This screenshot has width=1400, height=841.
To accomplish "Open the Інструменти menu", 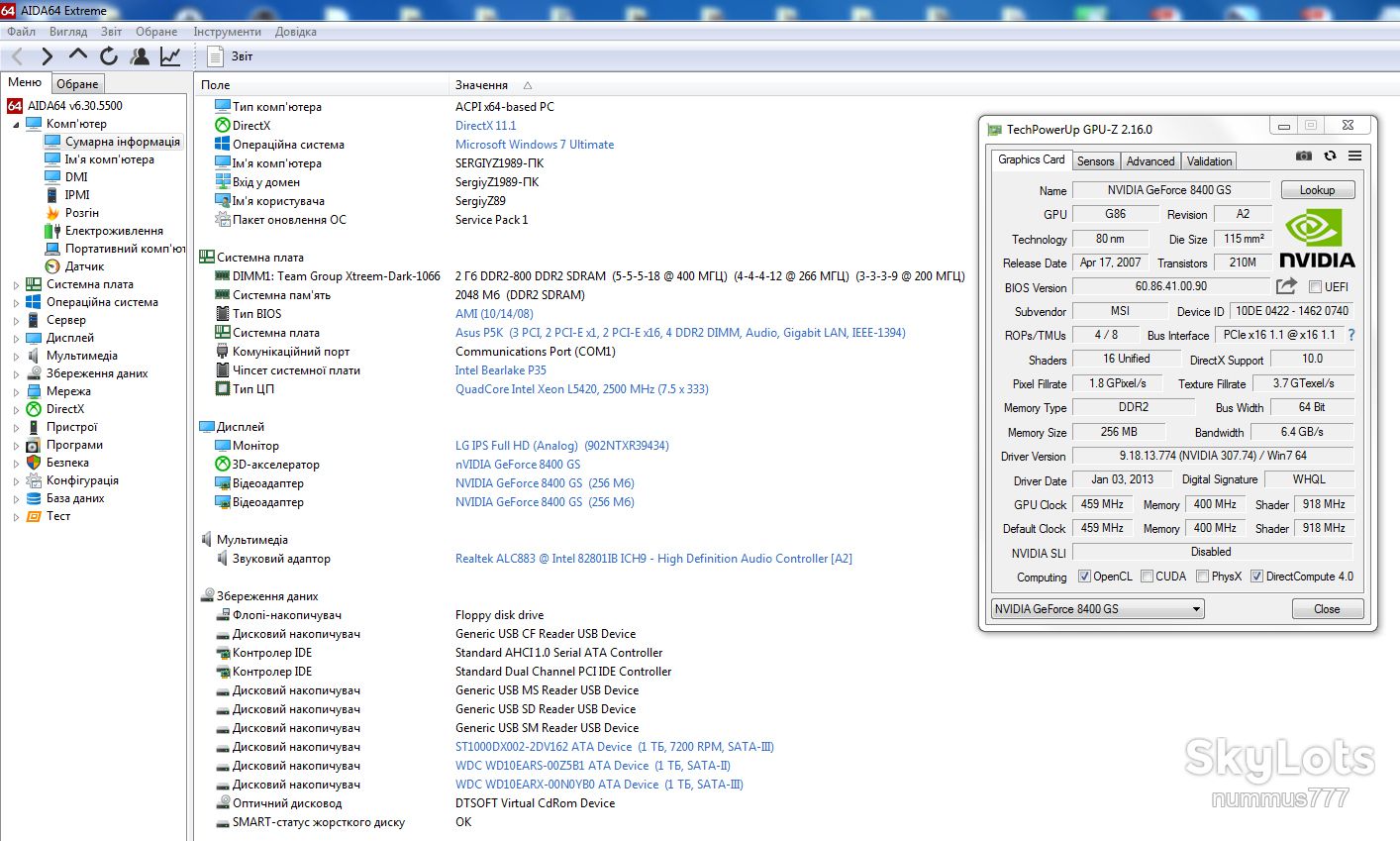I will 227,32.
